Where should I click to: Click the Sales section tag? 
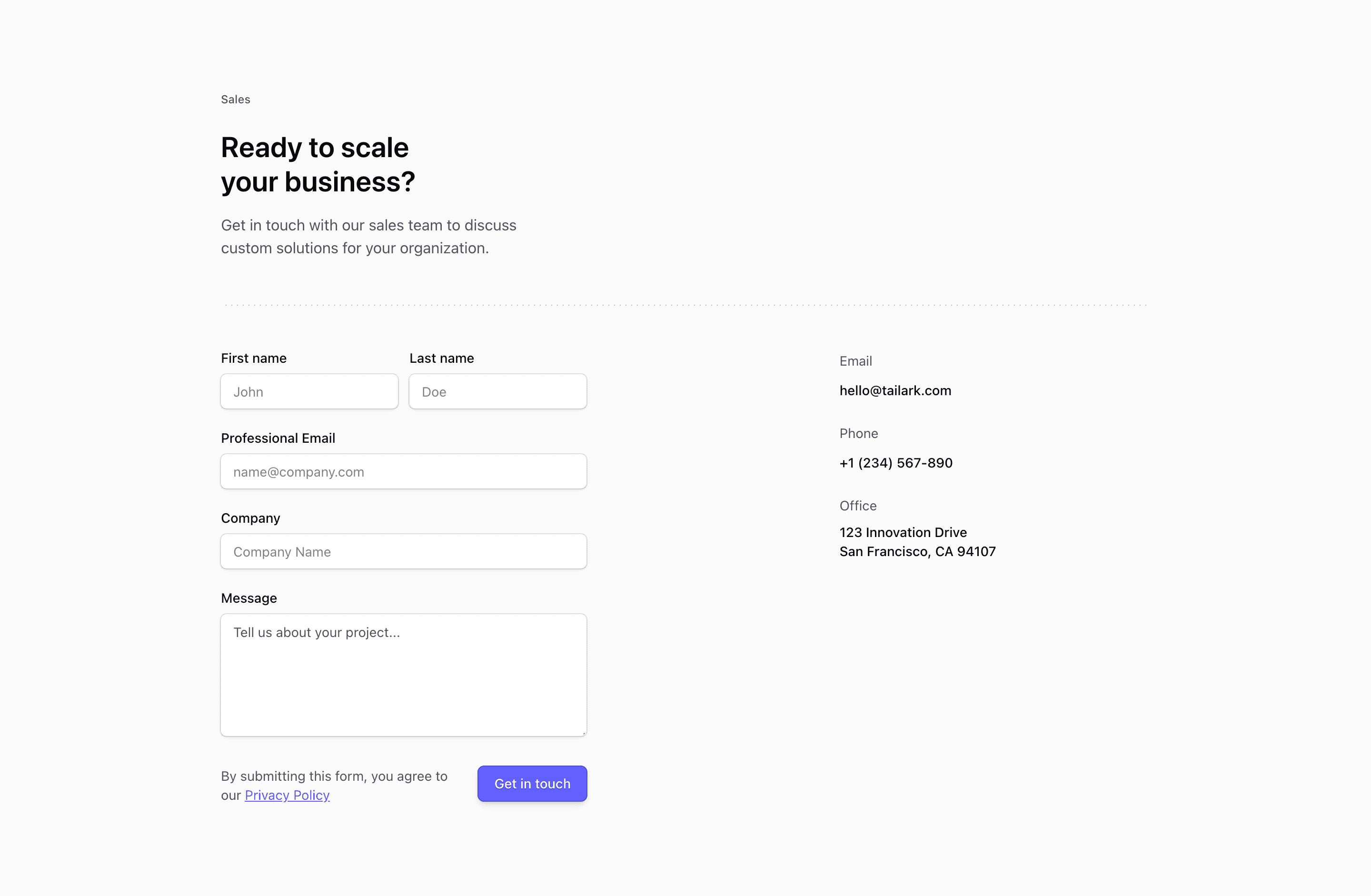point(236,100)
